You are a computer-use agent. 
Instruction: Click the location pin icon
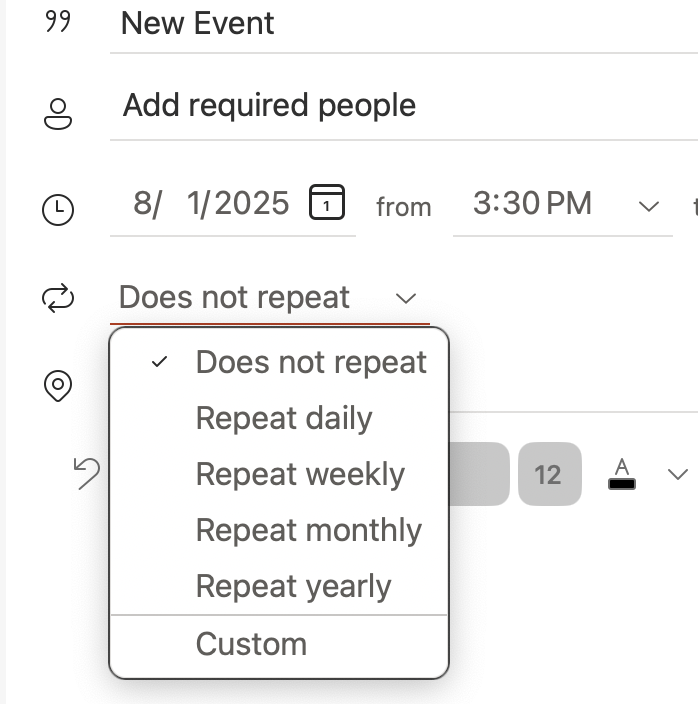click(x=58, y=386)
